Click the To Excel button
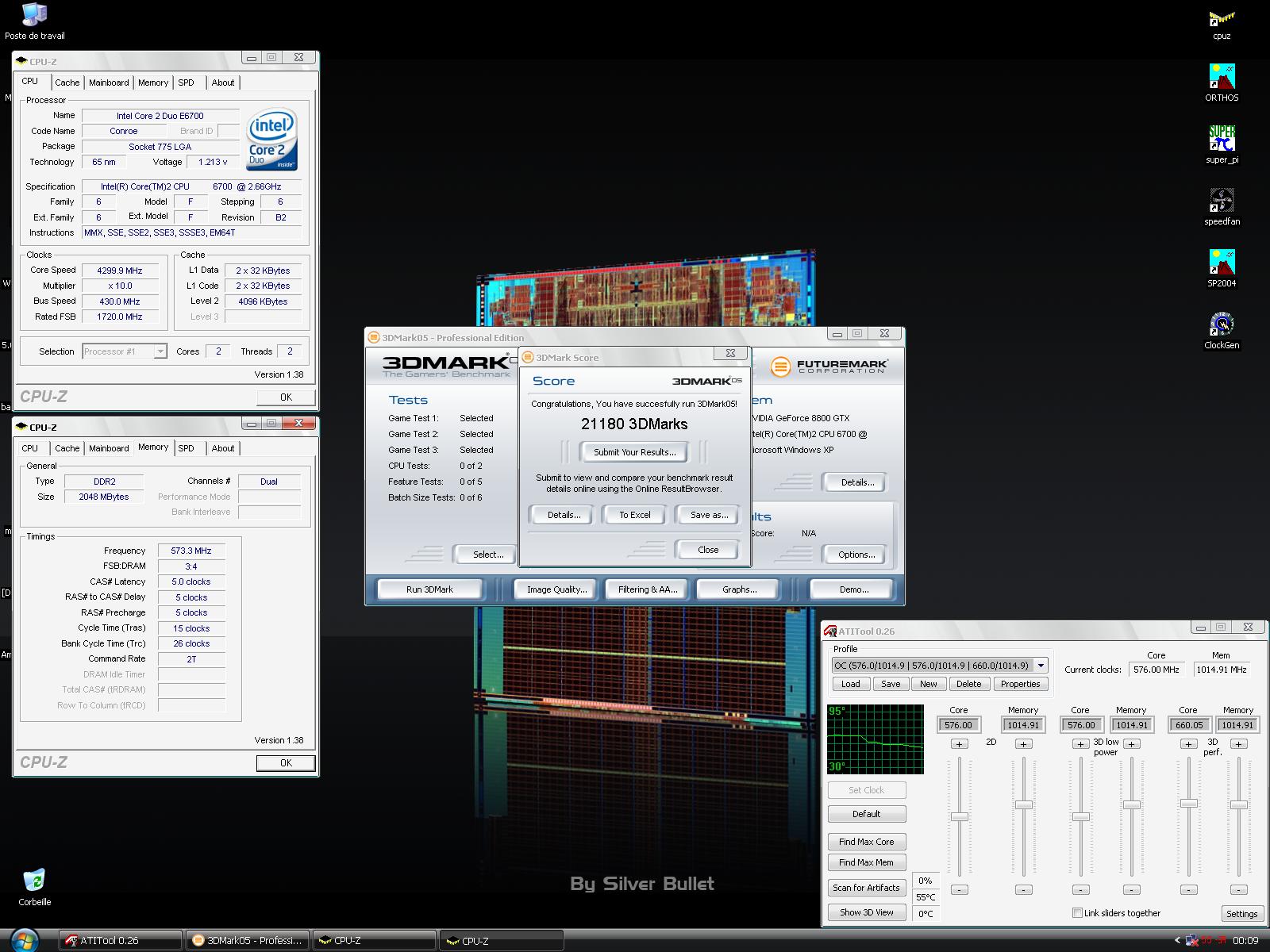 coord(635,515)
